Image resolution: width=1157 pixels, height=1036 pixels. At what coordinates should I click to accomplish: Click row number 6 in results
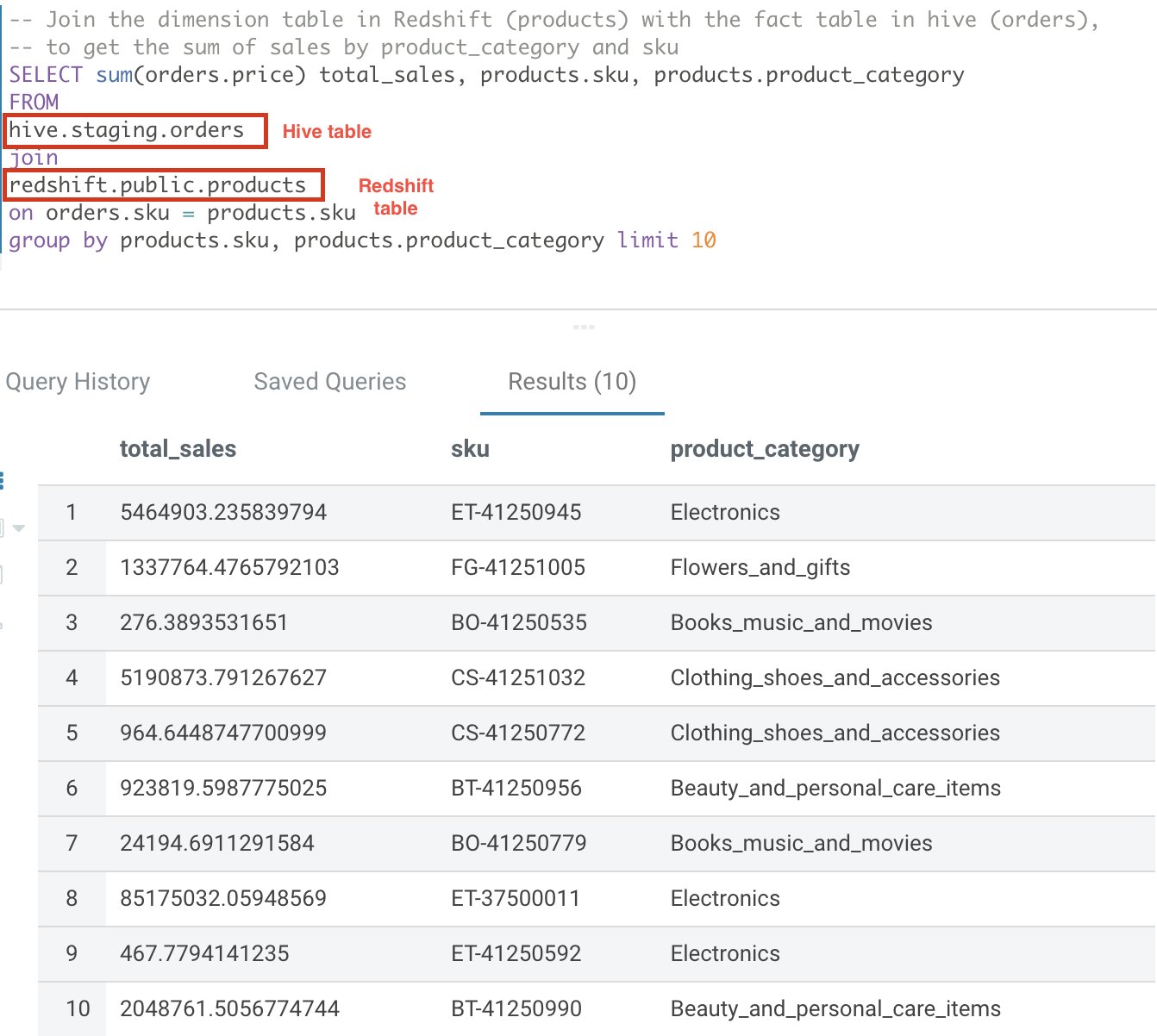72,788
